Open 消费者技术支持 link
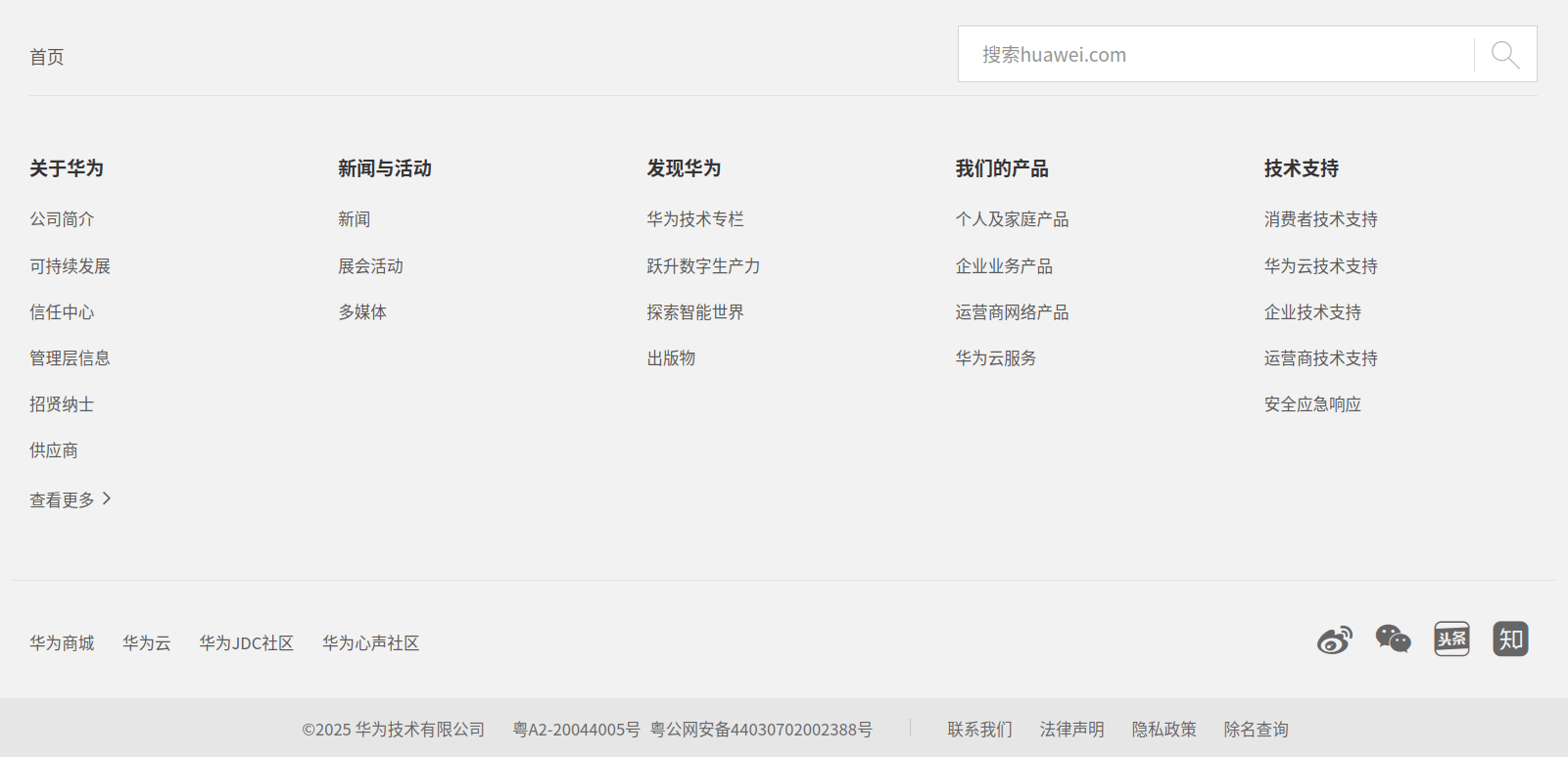The image size is (1568, 757). 1320,219
